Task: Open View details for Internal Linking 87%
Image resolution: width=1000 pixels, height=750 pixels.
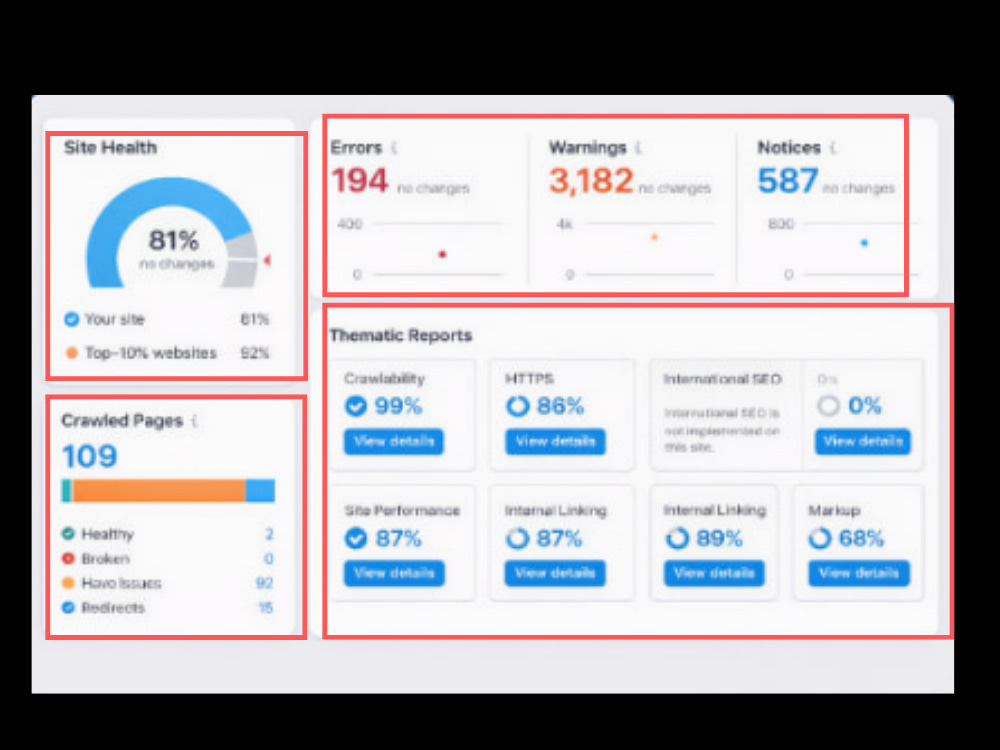Action: [555, 573]
